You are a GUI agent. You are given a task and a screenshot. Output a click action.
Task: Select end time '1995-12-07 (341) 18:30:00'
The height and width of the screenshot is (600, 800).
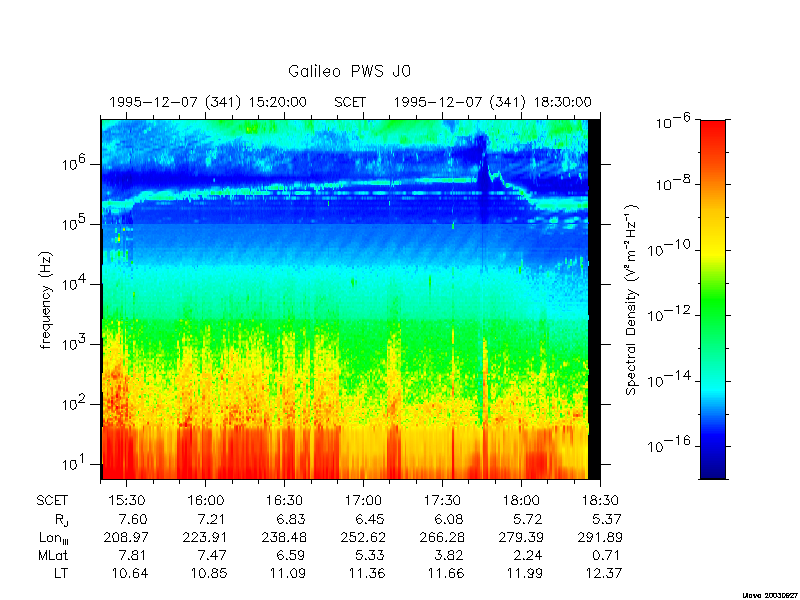point(492,102)
